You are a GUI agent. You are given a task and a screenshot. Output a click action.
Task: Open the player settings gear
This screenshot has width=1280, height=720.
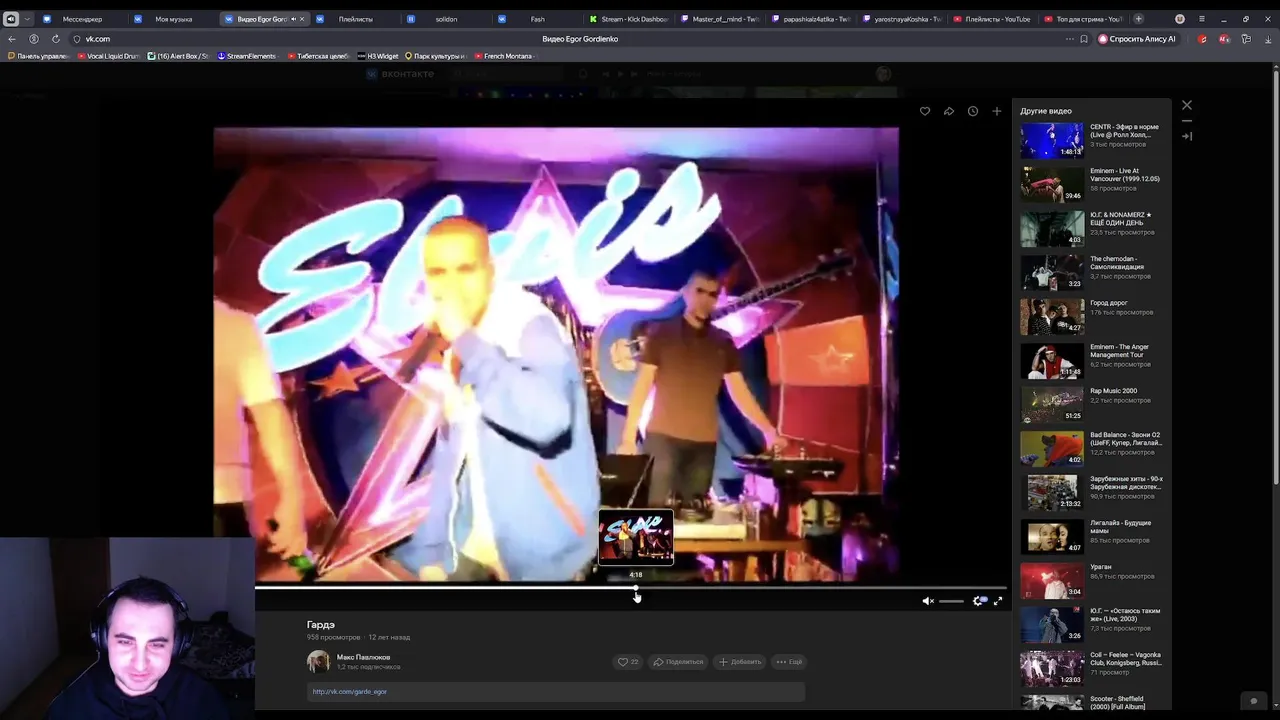[979, 601]
